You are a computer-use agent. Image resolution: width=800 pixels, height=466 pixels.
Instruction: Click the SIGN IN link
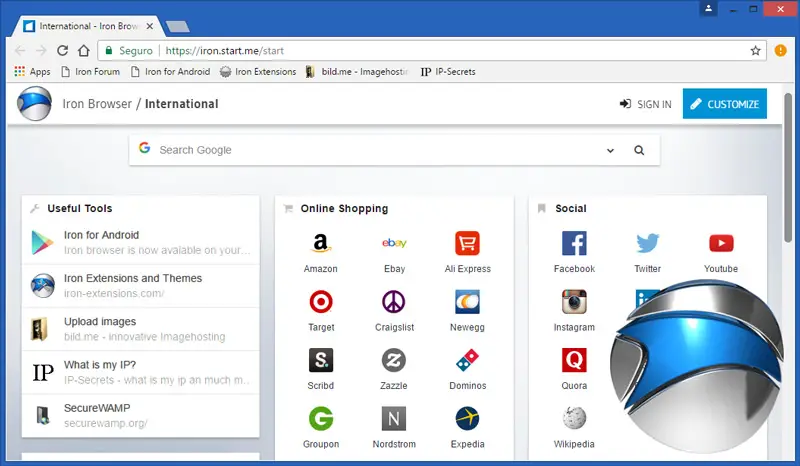(x=645, y=104)
